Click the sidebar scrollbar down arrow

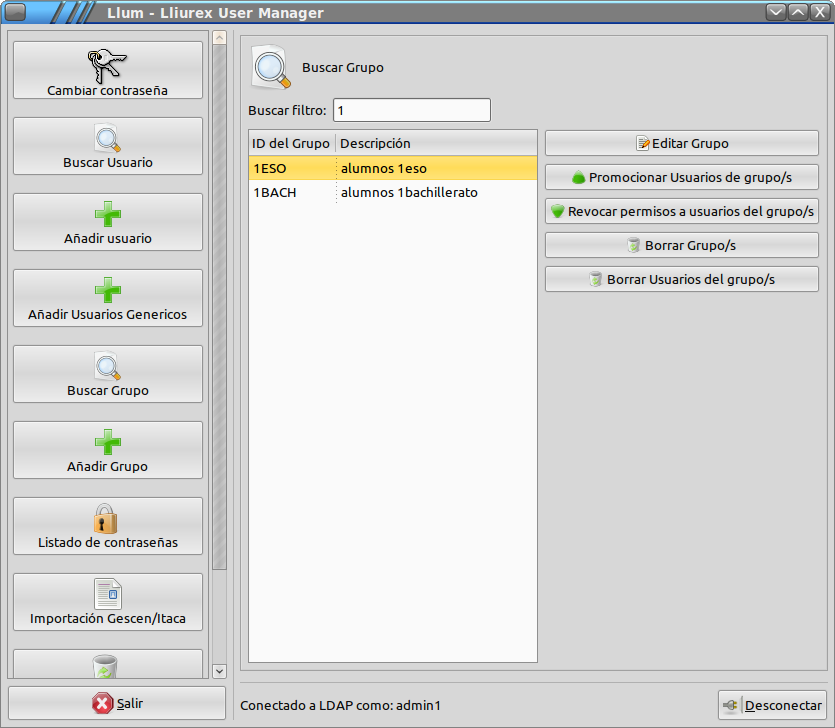[x=220, y=671]
